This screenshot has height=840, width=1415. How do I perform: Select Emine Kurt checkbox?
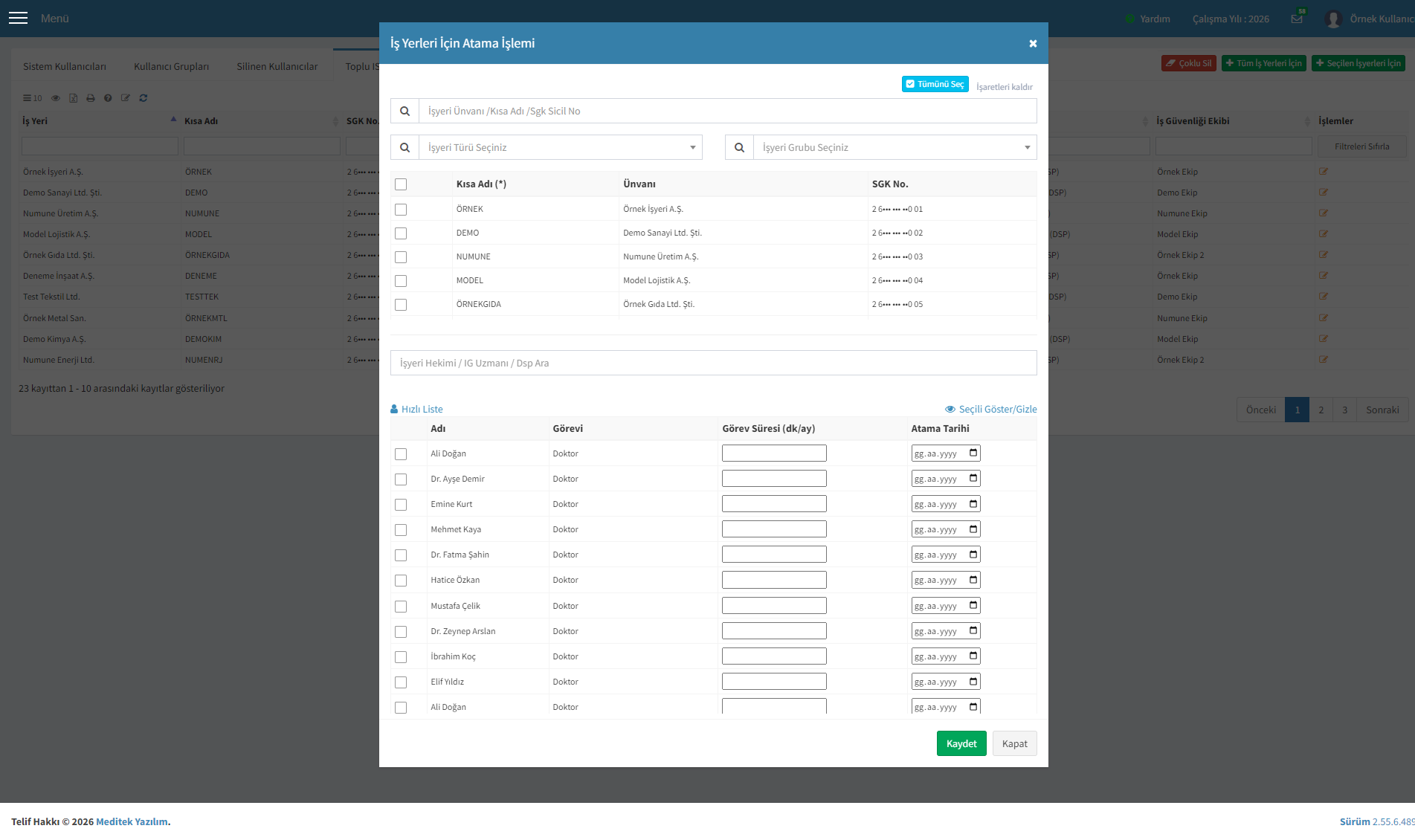401,505
